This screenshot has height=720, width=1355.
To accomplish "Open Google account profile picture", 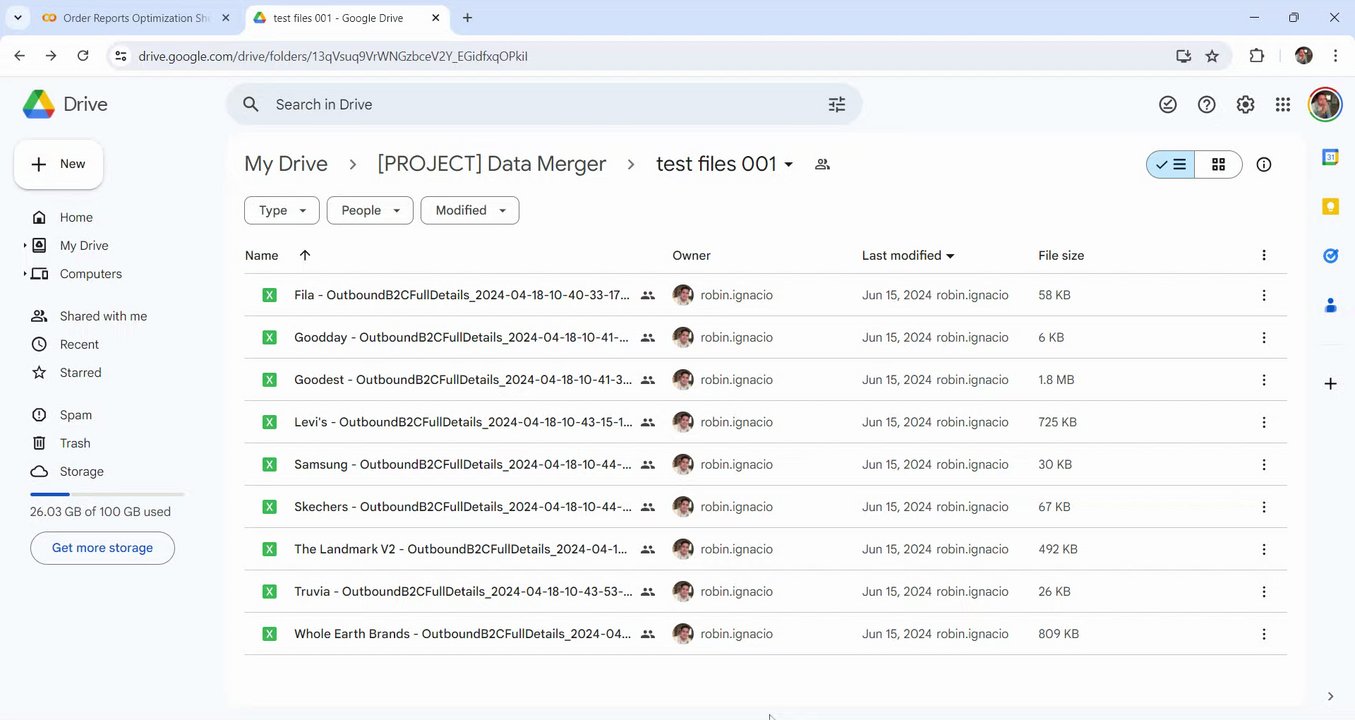I will pyautogui.click(x=1325, y=104).
